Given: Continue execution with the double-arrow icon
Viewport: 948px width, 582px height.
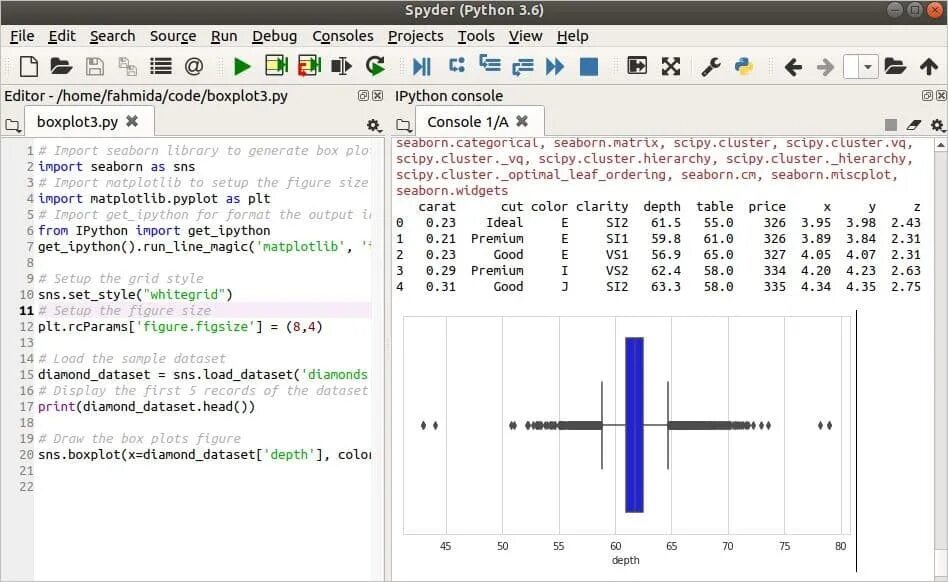Looking at the screenshot, I should 555,66.
